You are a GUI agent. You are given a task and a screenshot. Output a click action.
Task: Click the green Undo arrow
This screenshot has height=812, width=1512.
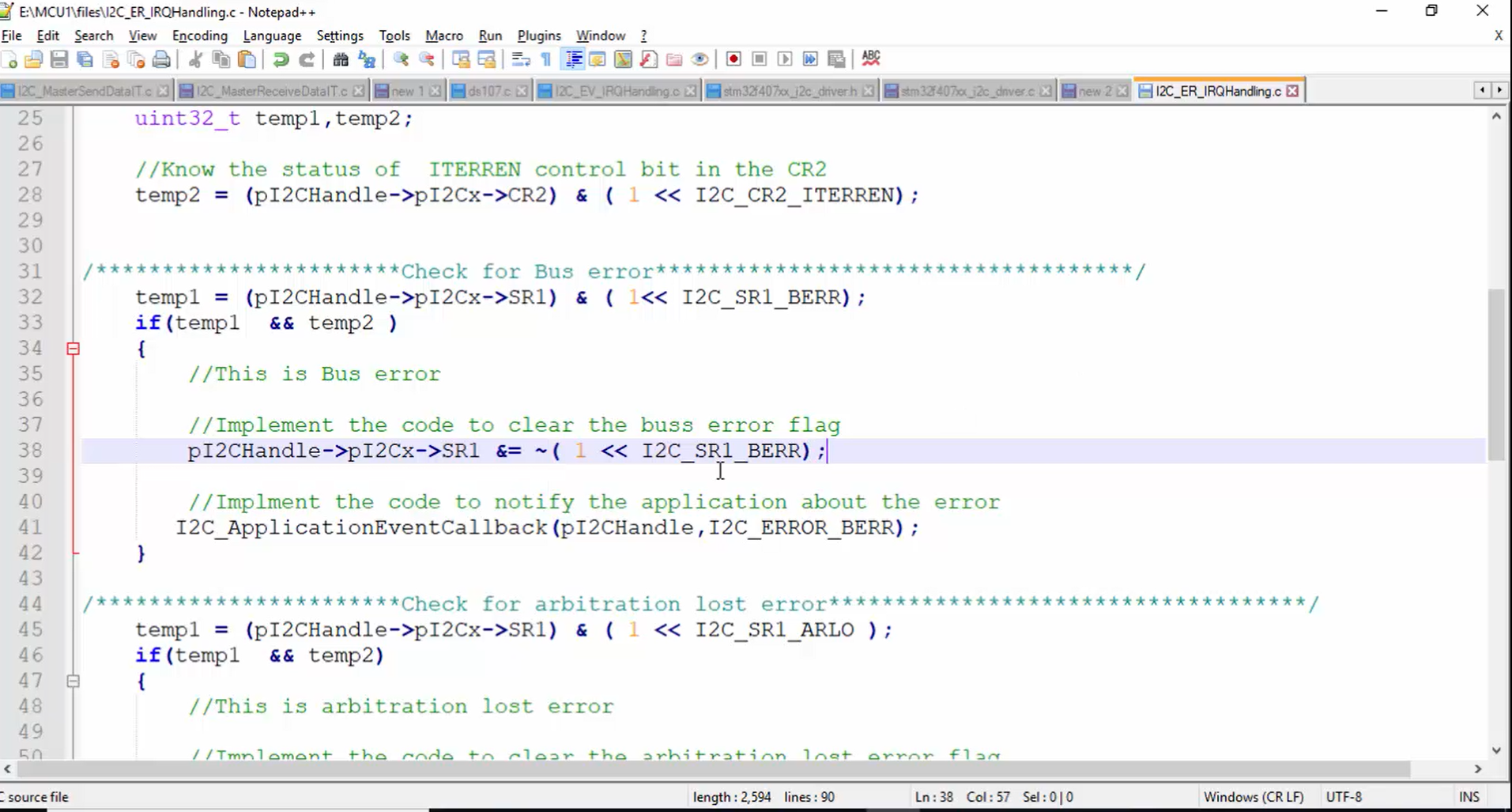pos(281,59)
